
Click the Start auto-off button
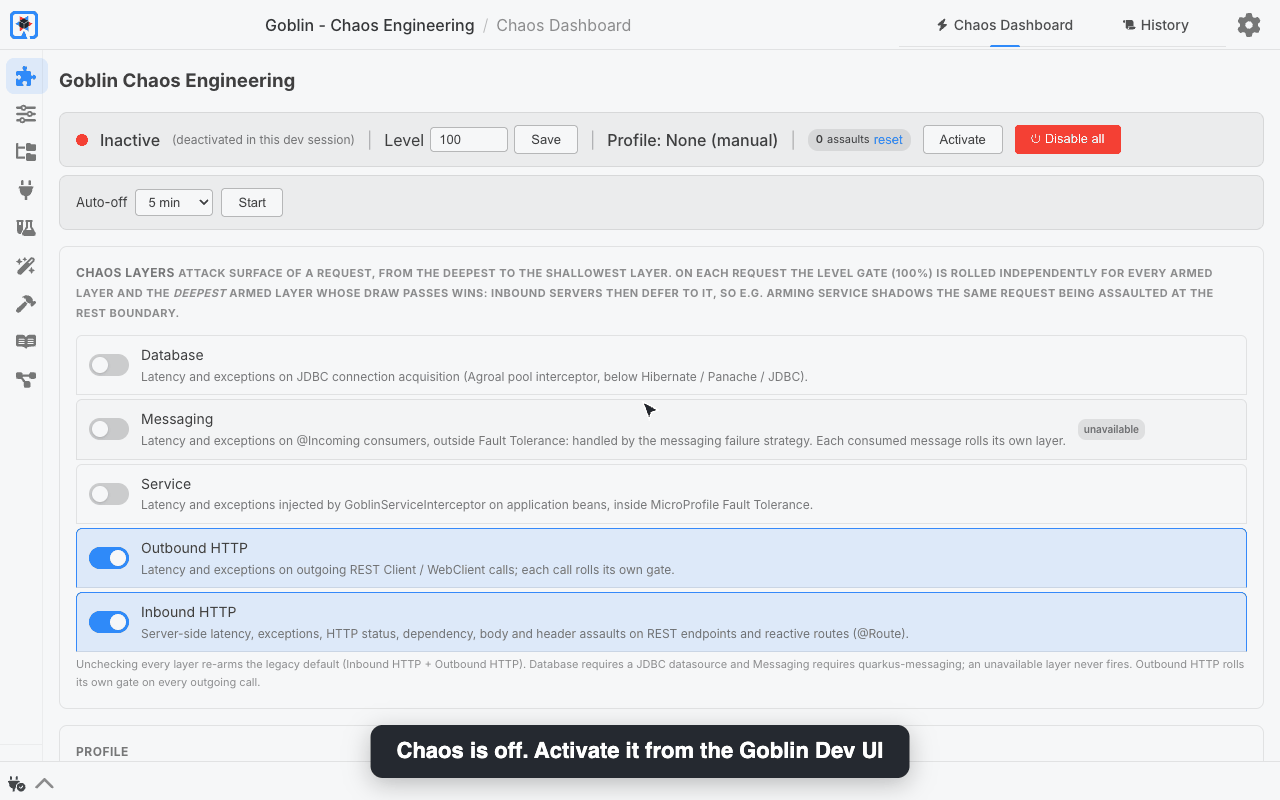point(252,202)
